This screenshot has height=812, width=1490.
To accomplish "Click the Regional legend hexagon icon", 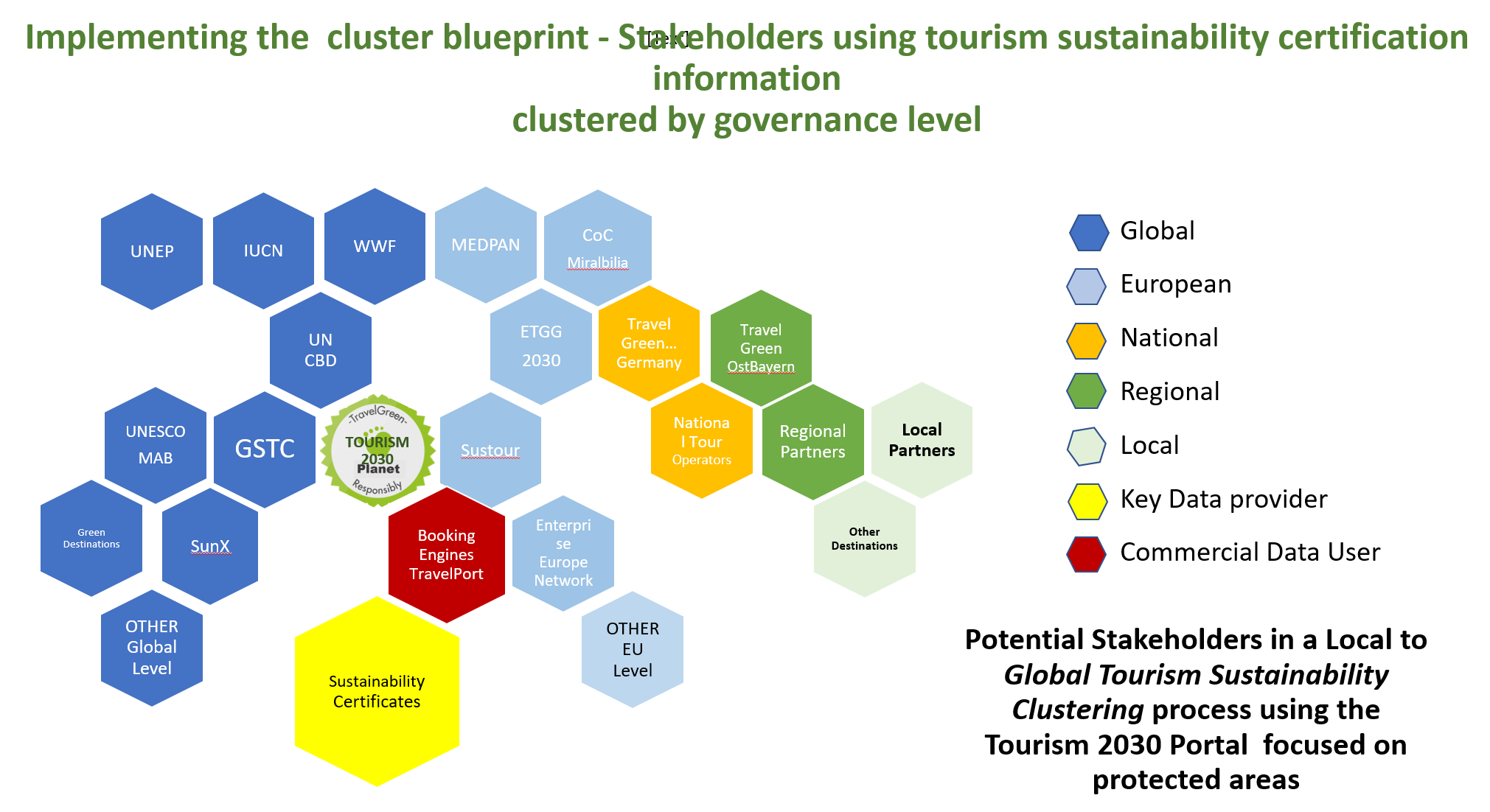I will (1087, 391).
